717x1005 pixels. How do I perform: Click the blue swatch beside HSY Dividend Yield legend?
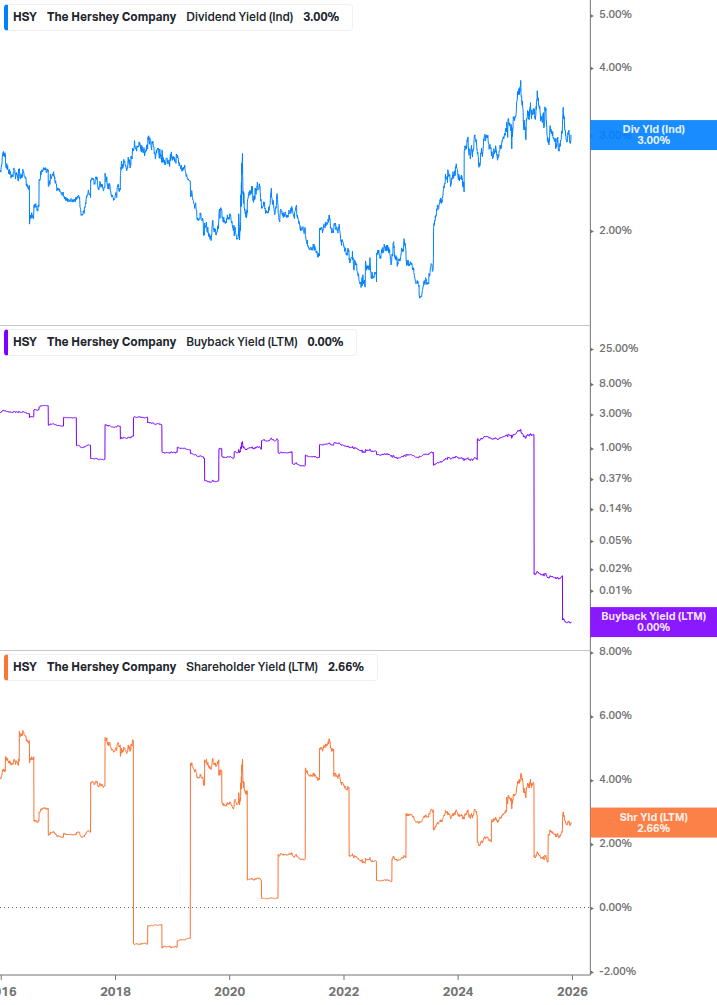point(6,17)
